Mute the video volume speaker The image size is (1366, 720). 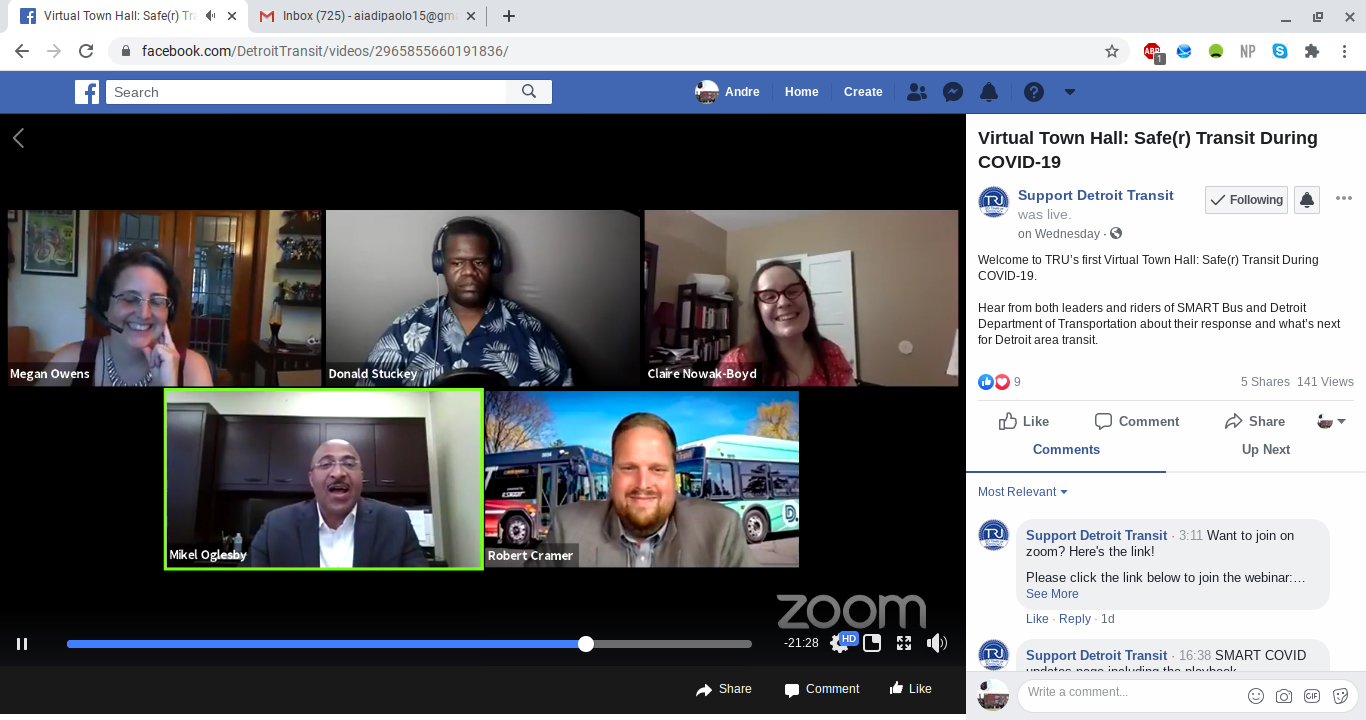tap(936, 644)
